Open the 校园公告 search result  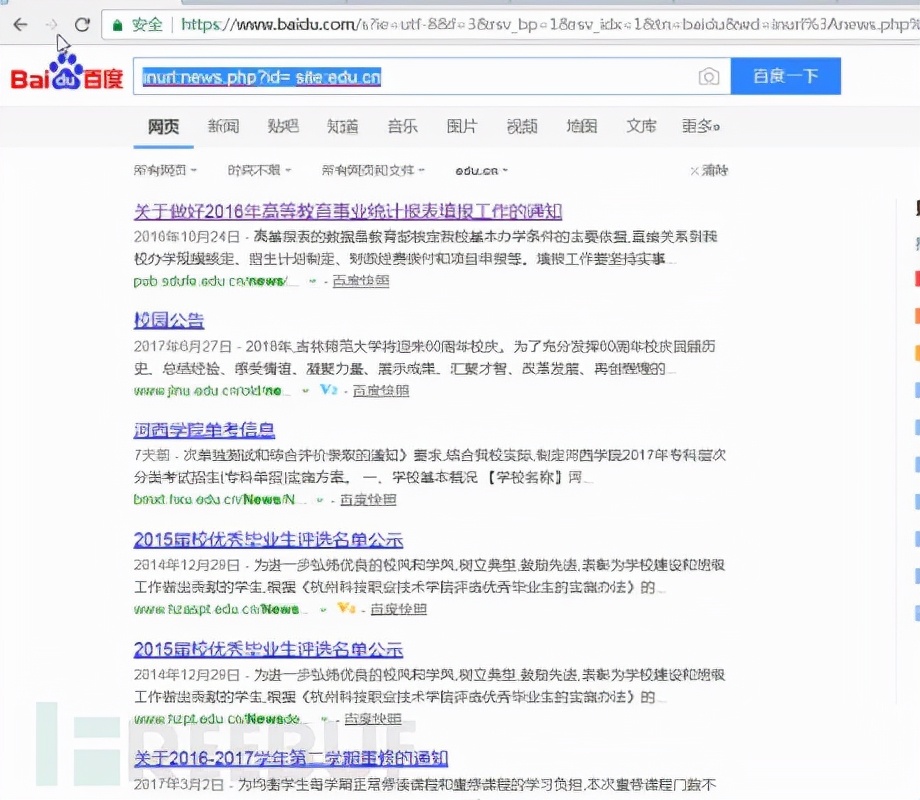point(169,320)
